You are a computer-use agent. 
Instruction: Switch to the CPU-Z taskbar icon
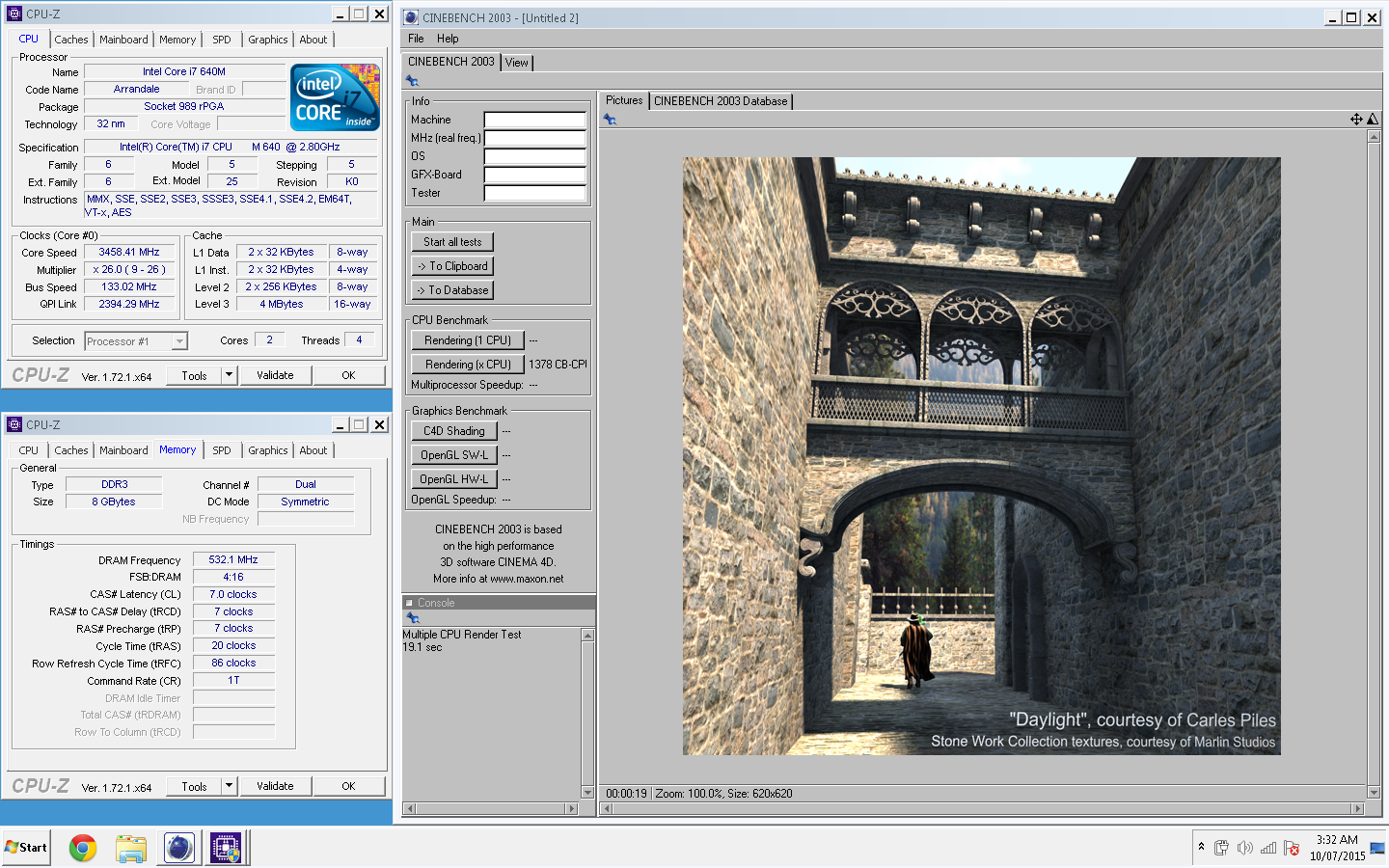coord(226,848)
